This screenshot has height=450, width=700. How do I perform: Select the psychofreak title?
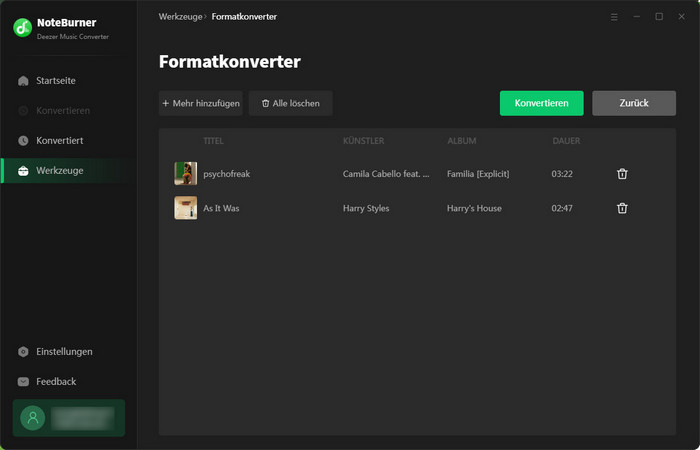click(x=226, y=174)
